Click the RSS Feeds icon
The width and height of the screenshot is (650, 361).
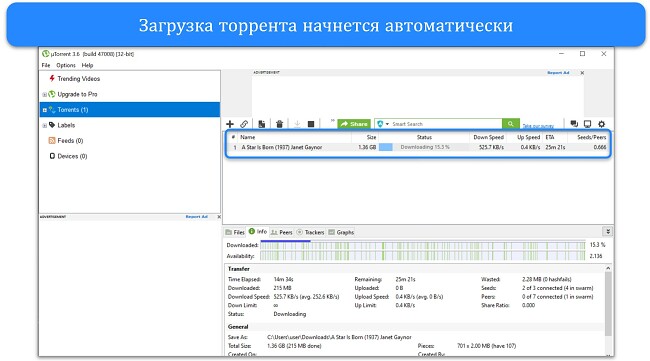pos(52,141)
